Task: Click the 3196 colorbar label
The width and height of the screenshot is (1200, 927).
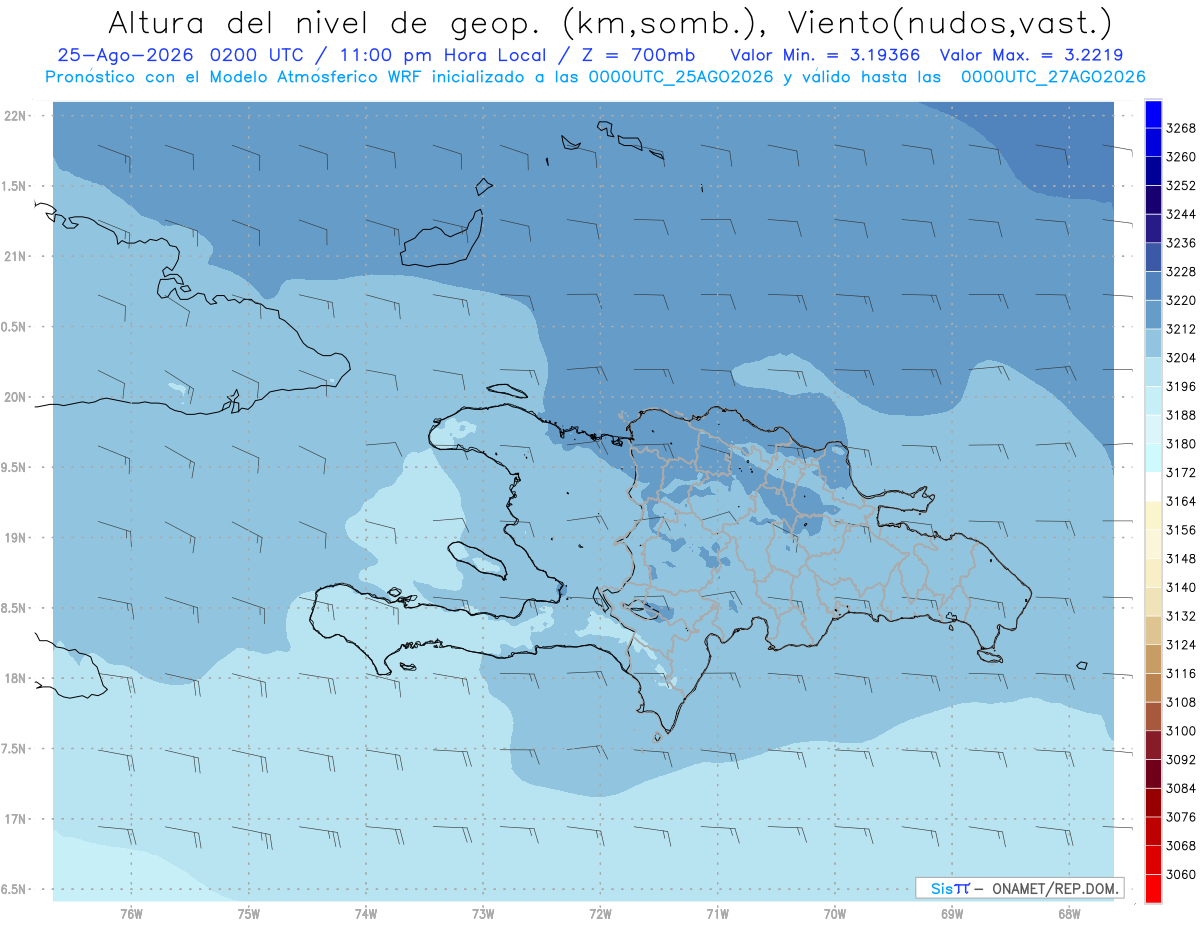Action: (x=1181, y=386)
